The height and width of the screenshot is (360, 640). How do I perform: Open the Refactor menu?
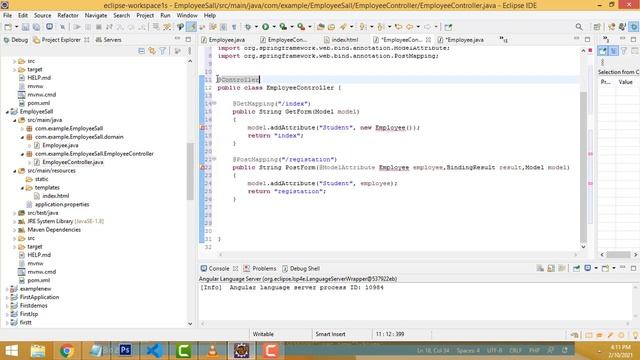68,15
